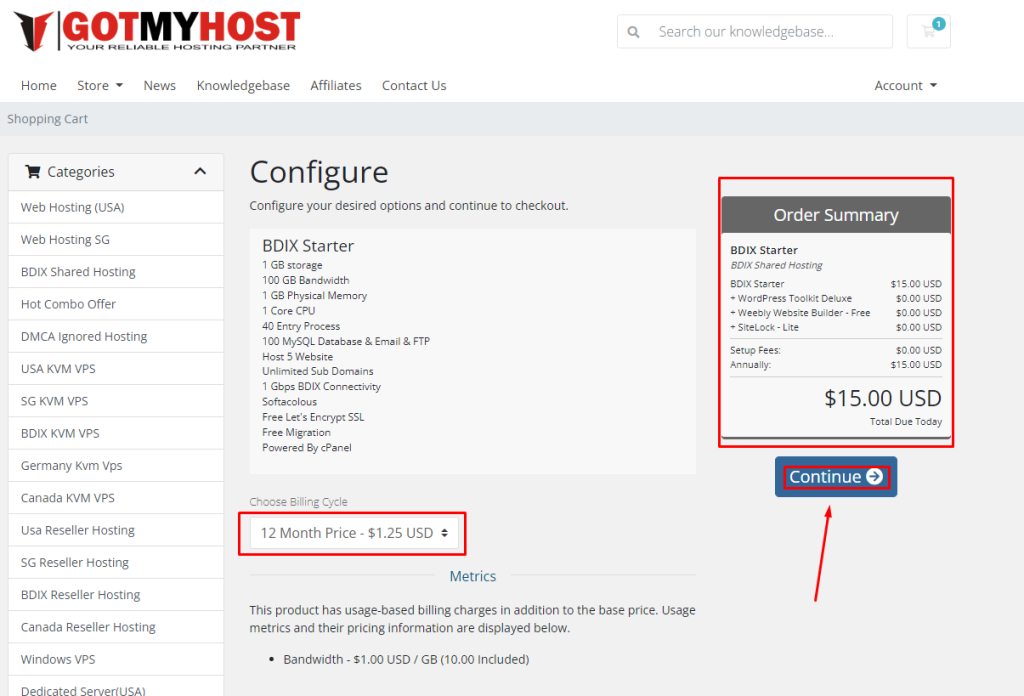Go to the Home menu item
Viewport: 1024px width, 696px height.
click(39, 86)
